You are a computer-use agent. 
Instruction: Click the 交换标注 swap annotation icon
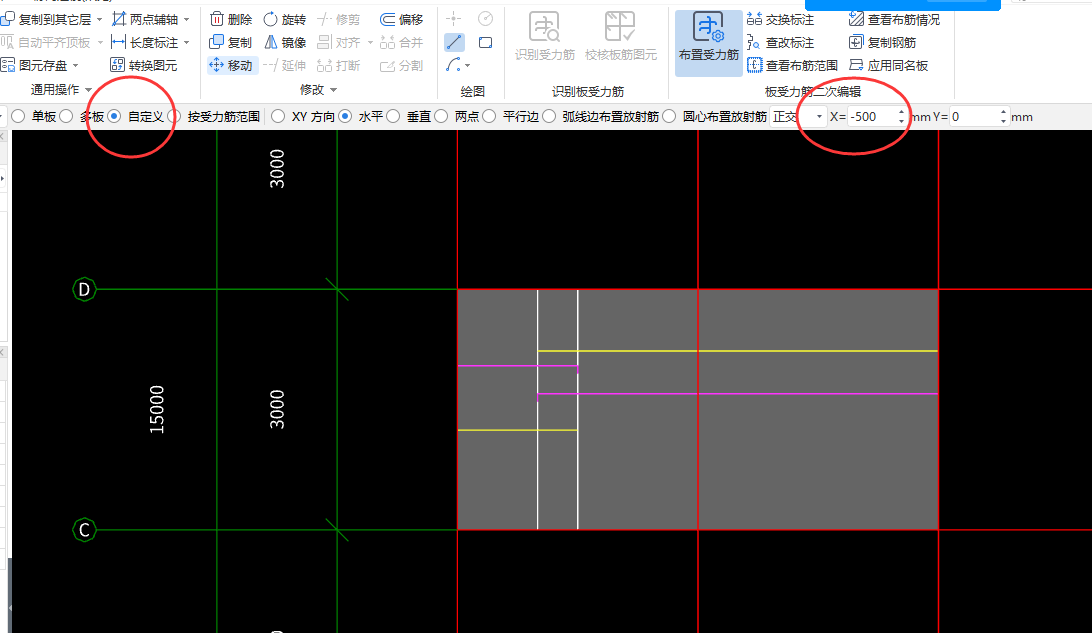[754, 19]
